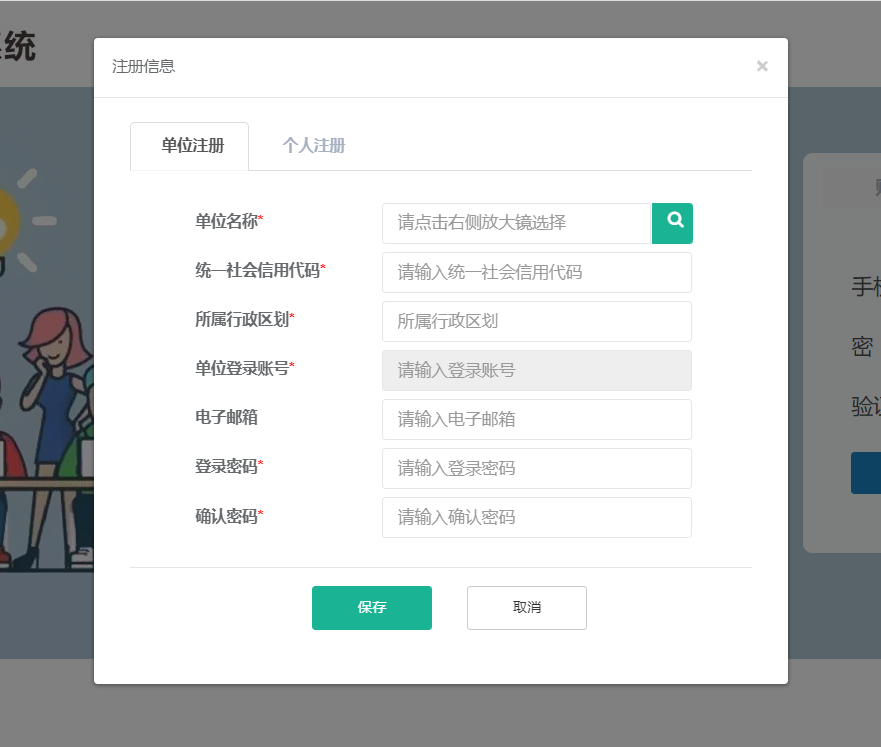
Task: Click the magnifier icon beside 单位名称
Action: point(672,223)
